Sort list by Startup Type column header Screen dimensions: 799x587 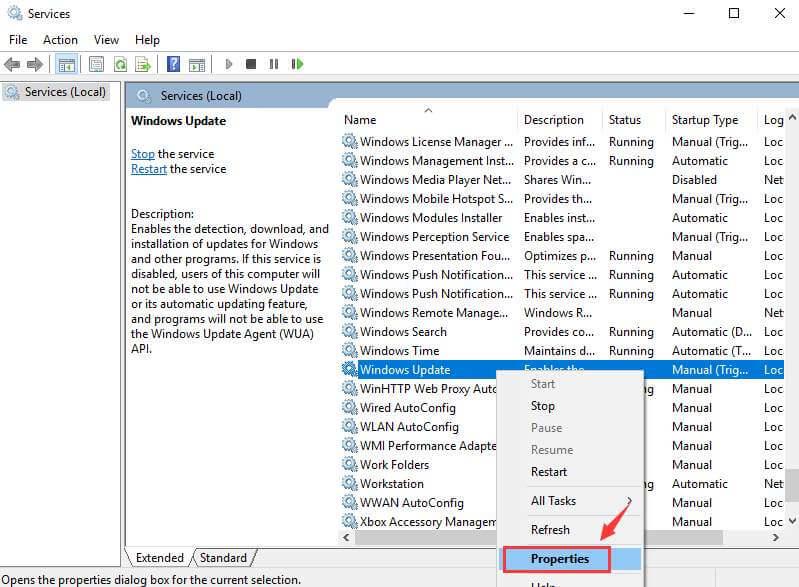[705, 120]
